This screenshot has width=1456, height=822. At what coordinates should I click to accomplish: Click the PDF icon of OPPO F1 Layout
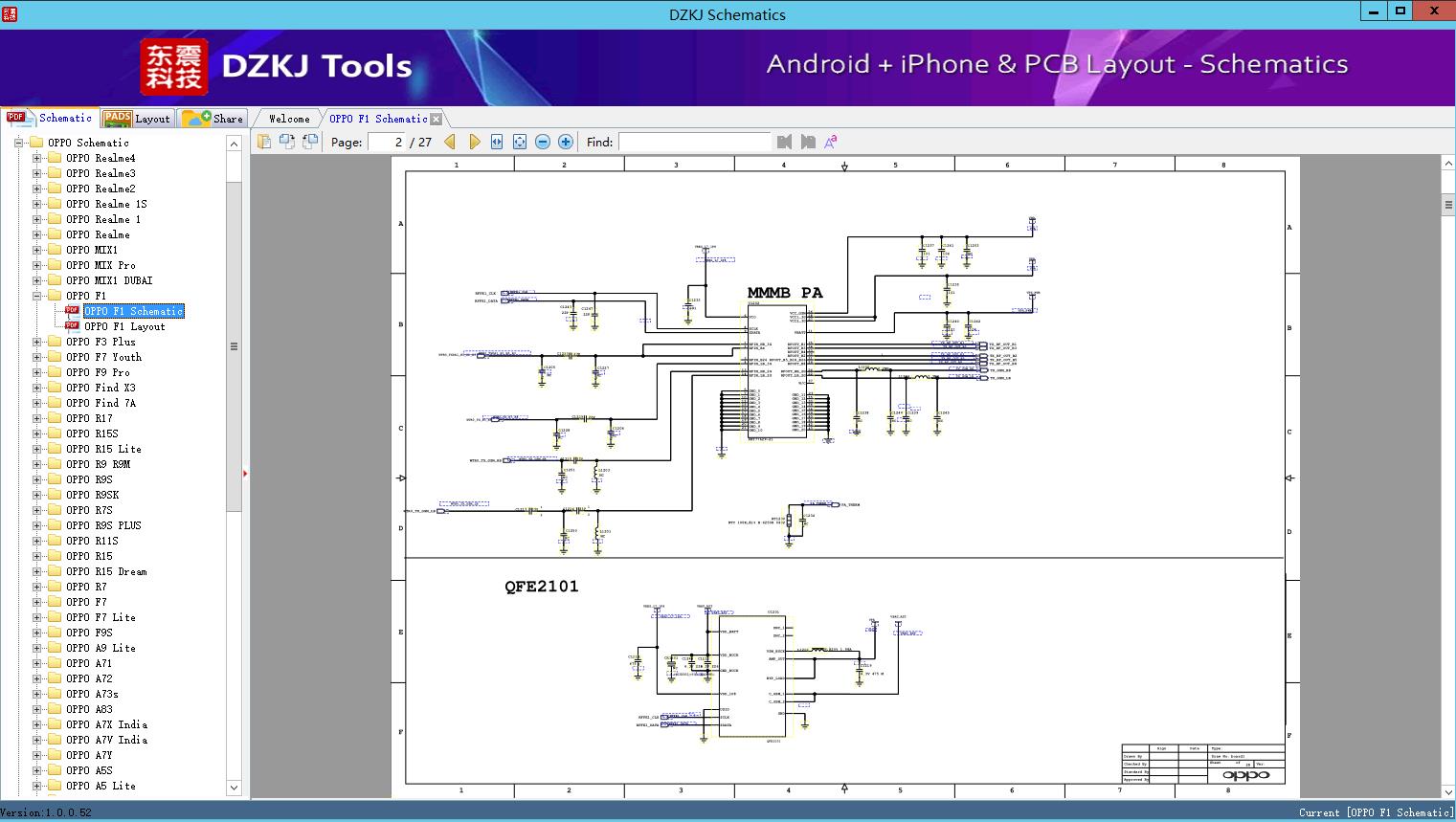coord(72,326)
